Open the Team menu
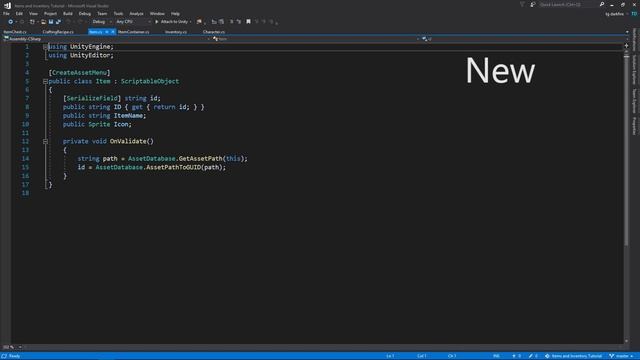Screen dimensions: 640x360 pyautogui.click(x=102, y=13)
